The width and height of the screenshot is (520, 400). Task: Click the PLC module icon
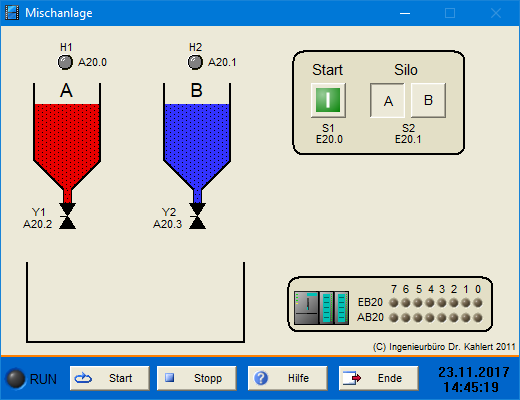click(322, 308)
